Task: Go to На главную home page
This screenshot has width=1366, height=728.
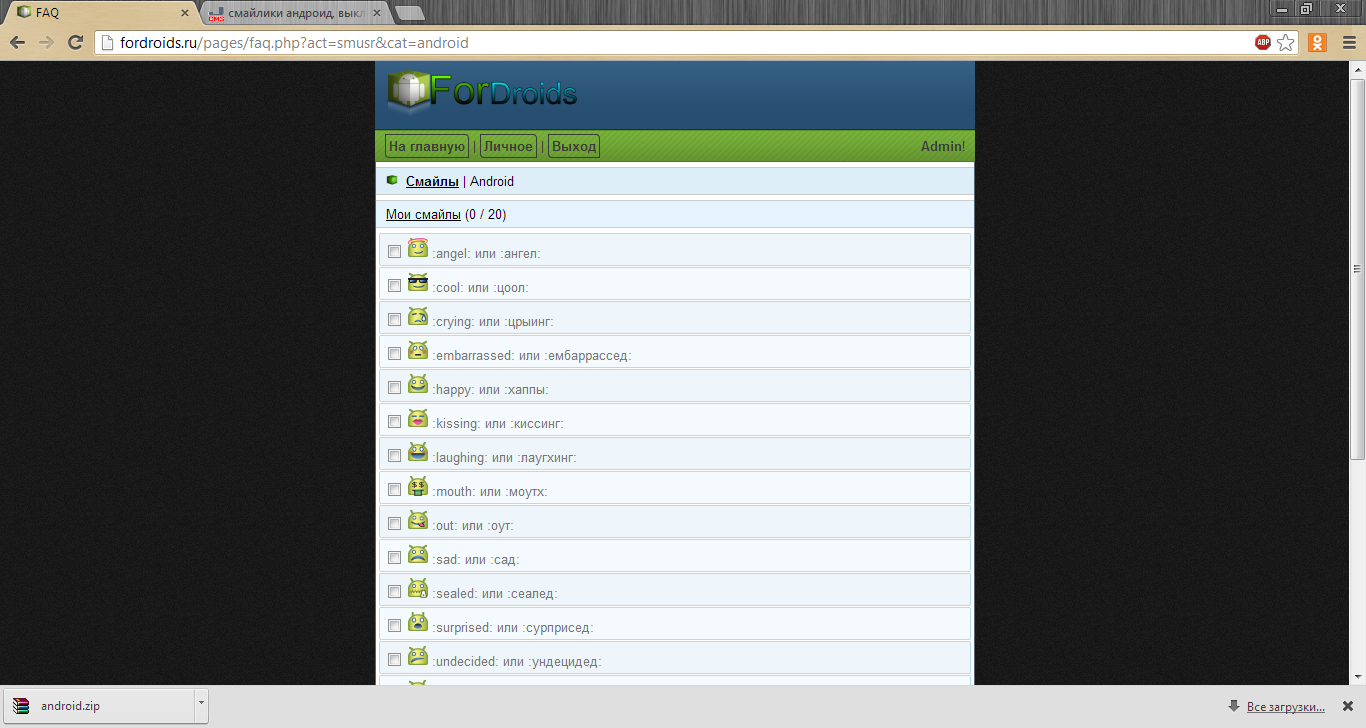Action: pos(427,146)
